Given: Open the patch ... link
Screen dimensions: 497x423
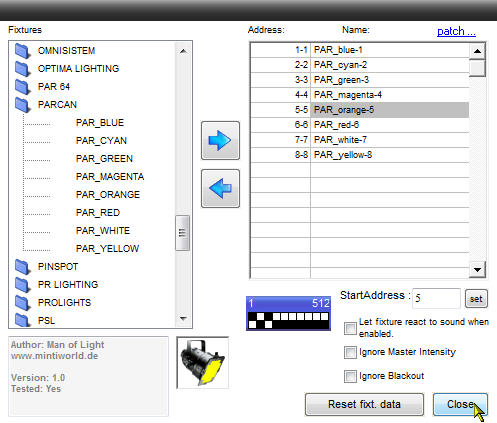Looking at the screenshot, I should coord(456,31).
